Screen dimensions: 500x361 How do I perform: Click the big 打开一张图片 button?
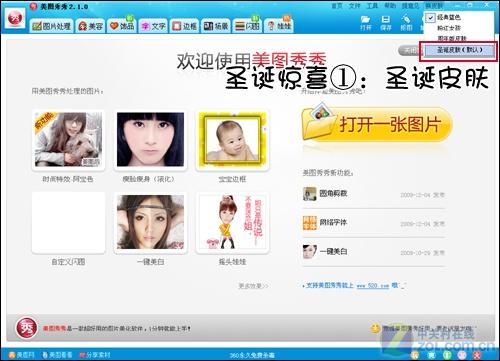[x=377, y=125]
